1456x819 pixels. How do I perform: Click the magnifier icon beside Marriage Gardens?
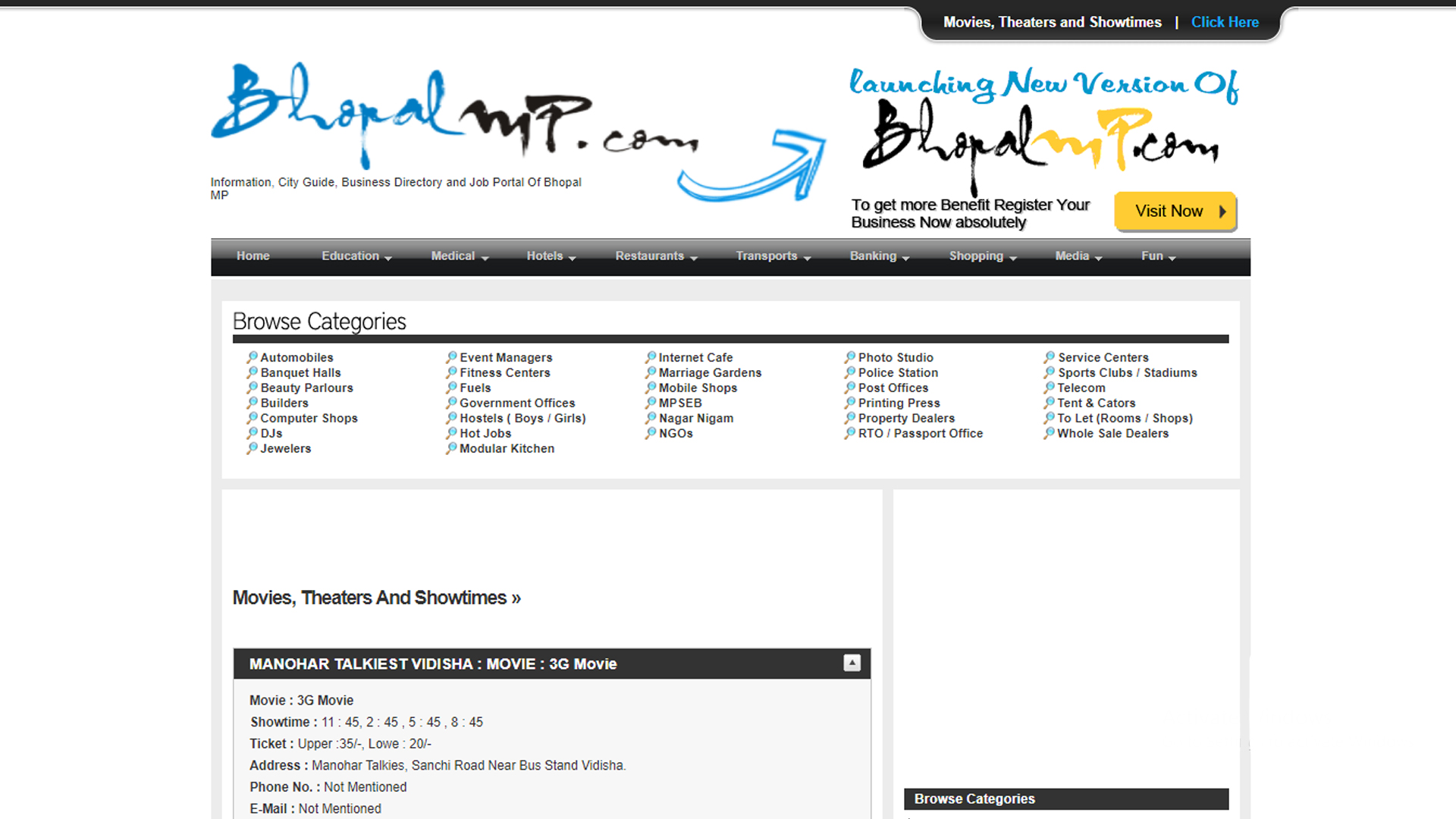[x=651, y=372]
